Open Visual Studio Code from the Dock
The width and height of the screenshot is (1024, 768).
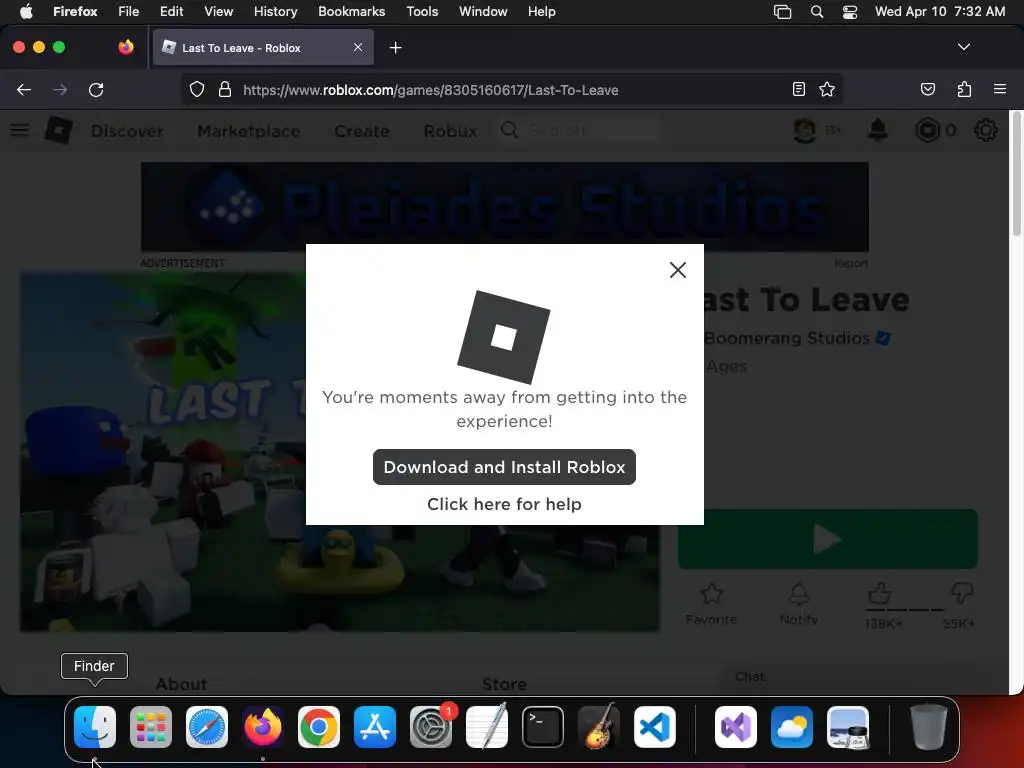click(x=654, y=727)
